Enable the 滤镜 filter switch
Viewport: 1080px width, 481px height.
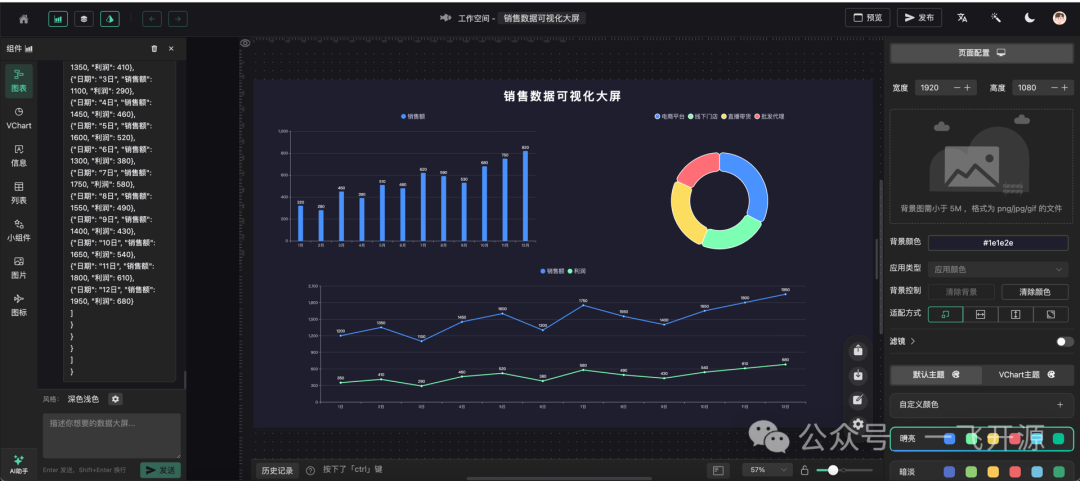coord(1065,341)
